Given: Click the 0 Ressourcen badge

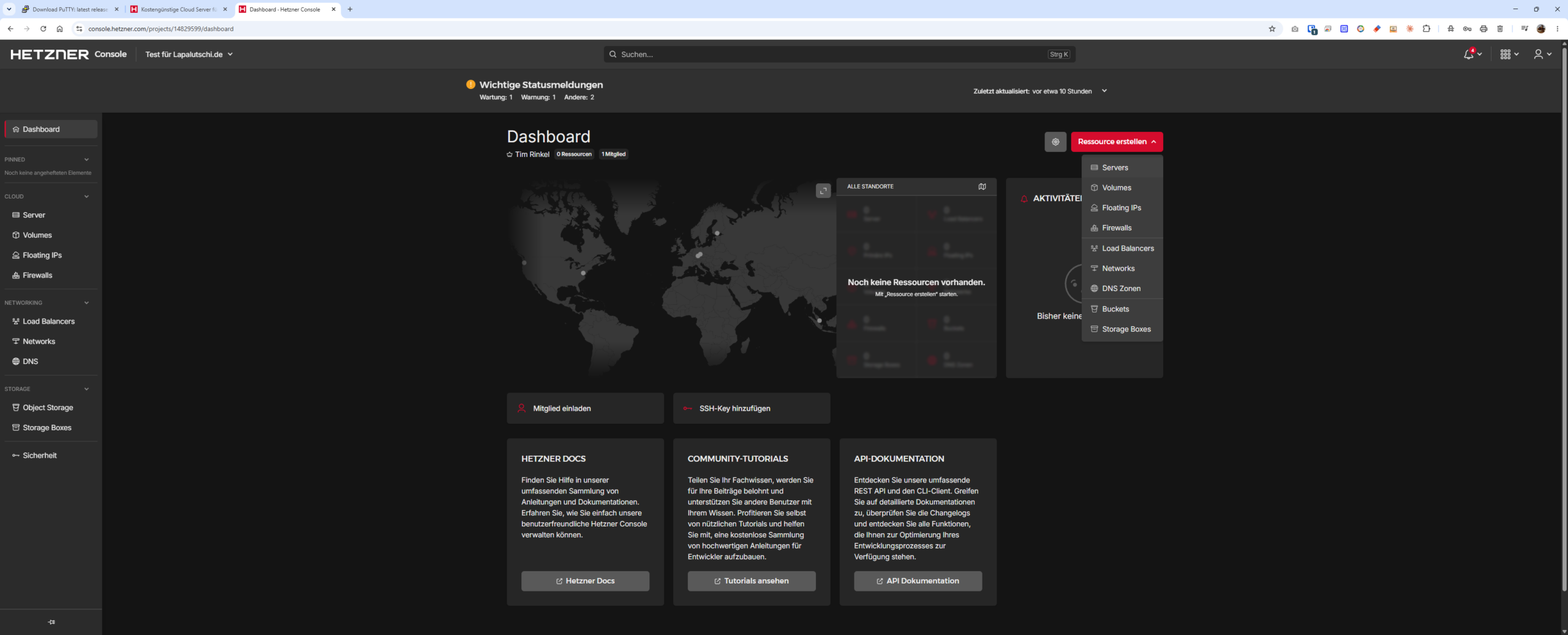Looking at the screenshot, I should pos(574,154).
